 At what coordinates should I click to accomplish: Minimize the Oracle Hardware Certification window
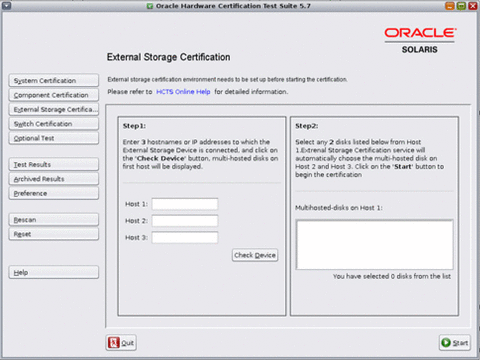(x=450, y=6)
